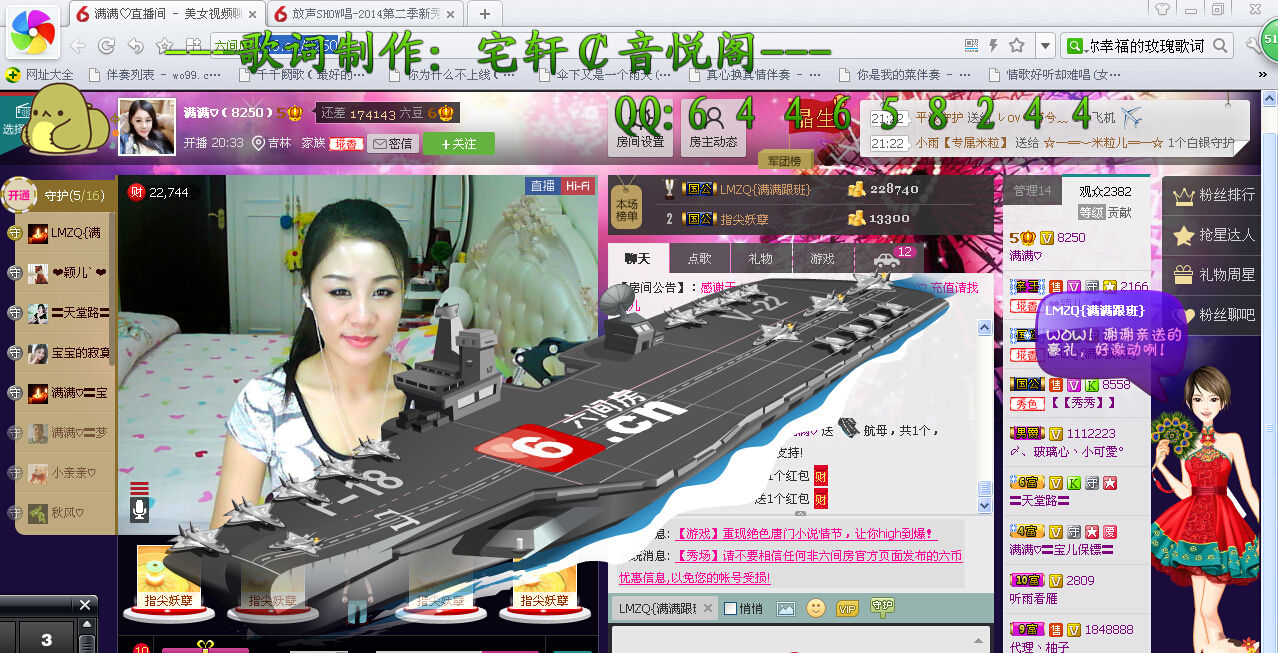The width and height of the screenshot is (1278, 653).
Task: Click 开通 guardian activation badge
Action: 19,196
